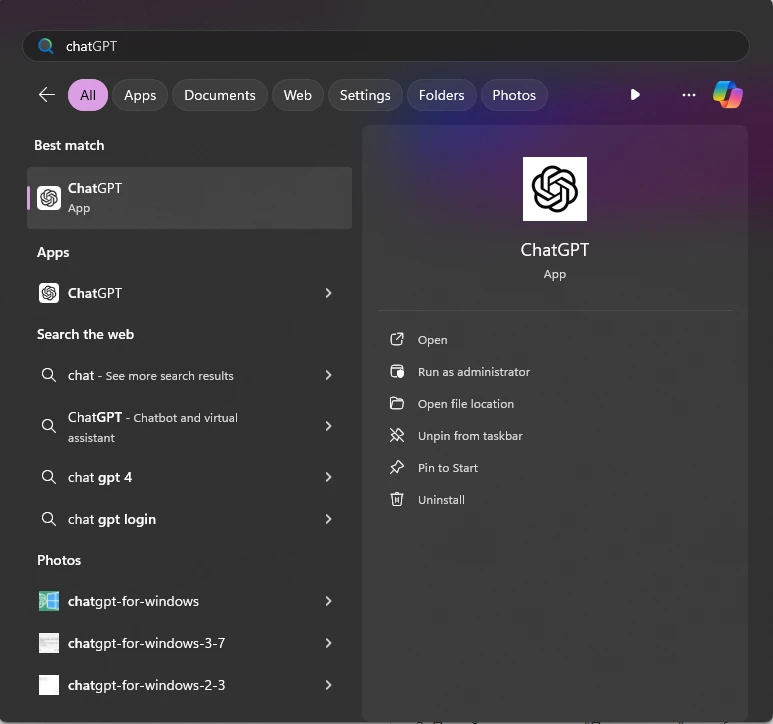Expand 'chat - See more search results' chevron
773x724 pixels.
point(328,375)
